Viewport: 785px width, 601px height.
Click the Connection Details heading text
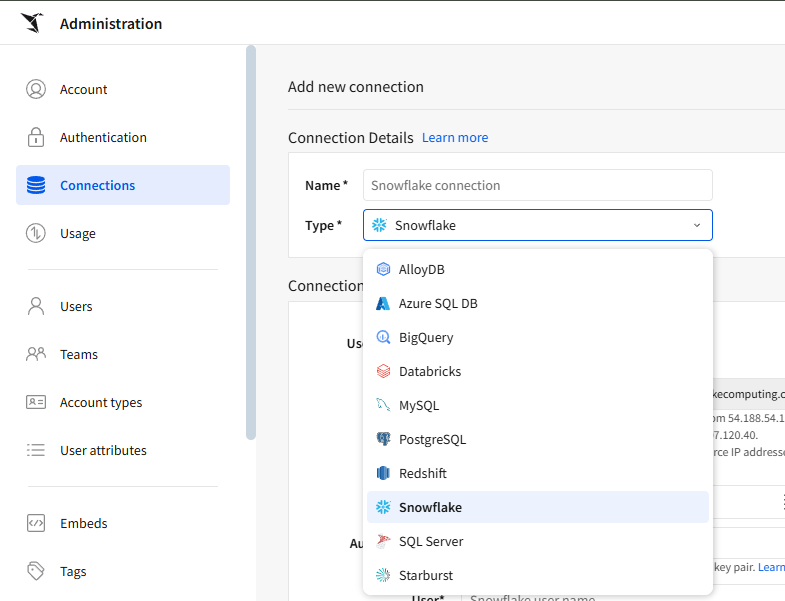(x=350, y=138)
